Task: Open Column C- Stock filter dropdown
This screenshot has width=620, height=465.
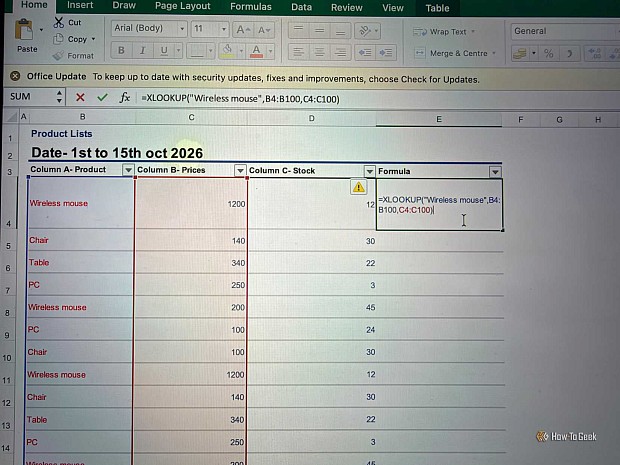Action: [369, 171]
